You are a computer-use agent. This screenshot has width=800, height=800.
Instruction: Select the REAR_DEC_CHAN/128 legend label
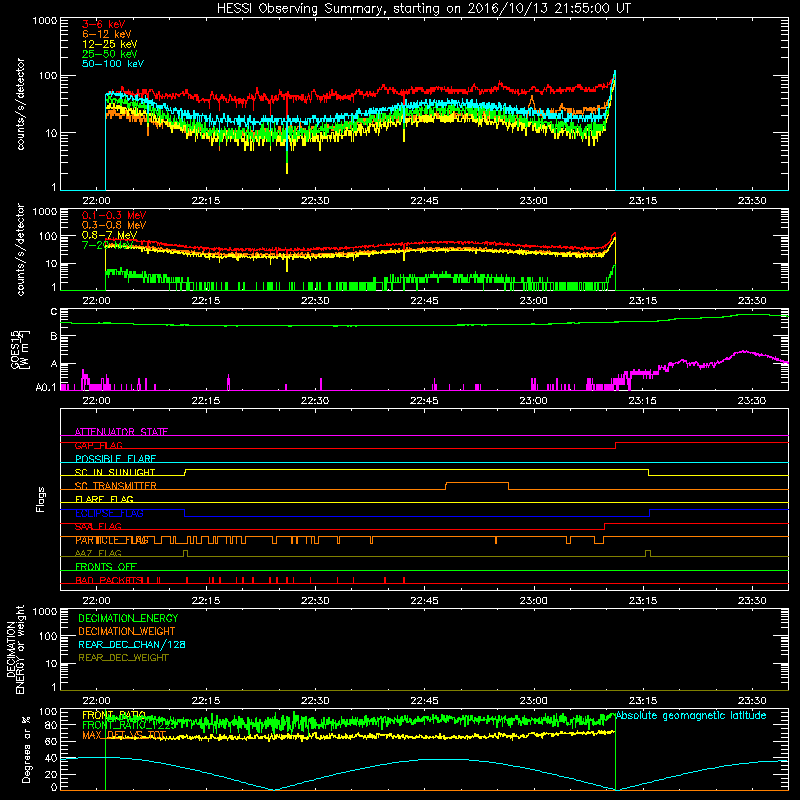132,644
